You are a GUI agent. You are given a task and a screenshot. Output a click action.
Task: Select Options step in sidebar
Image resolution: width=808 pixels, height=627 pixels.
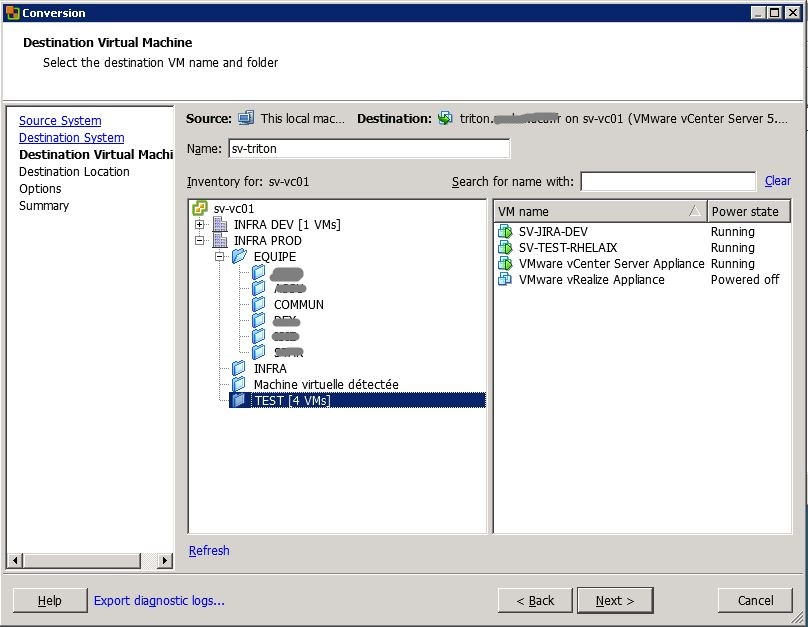40,189
